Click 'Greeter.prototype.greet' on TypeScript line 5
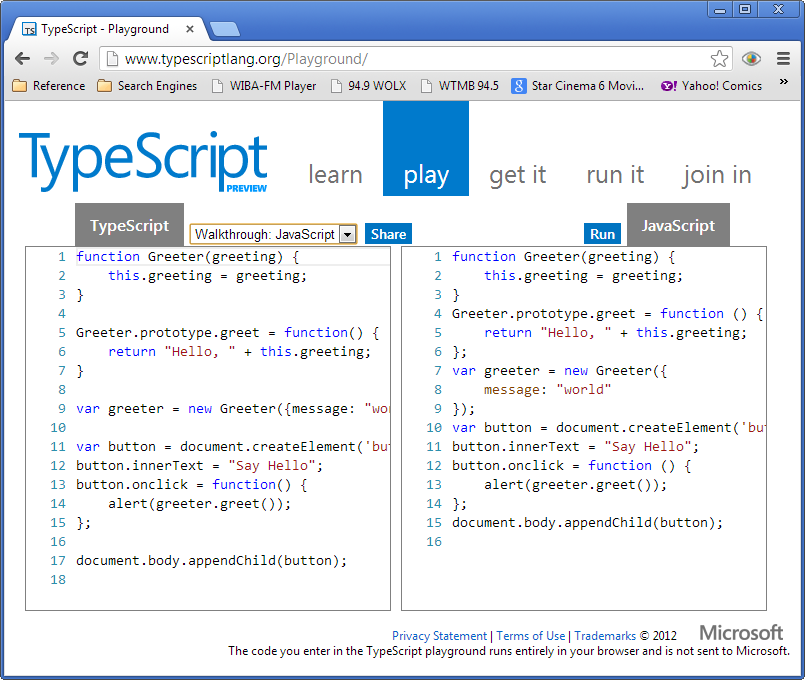The image size is (805, 680). click(168, 333)
